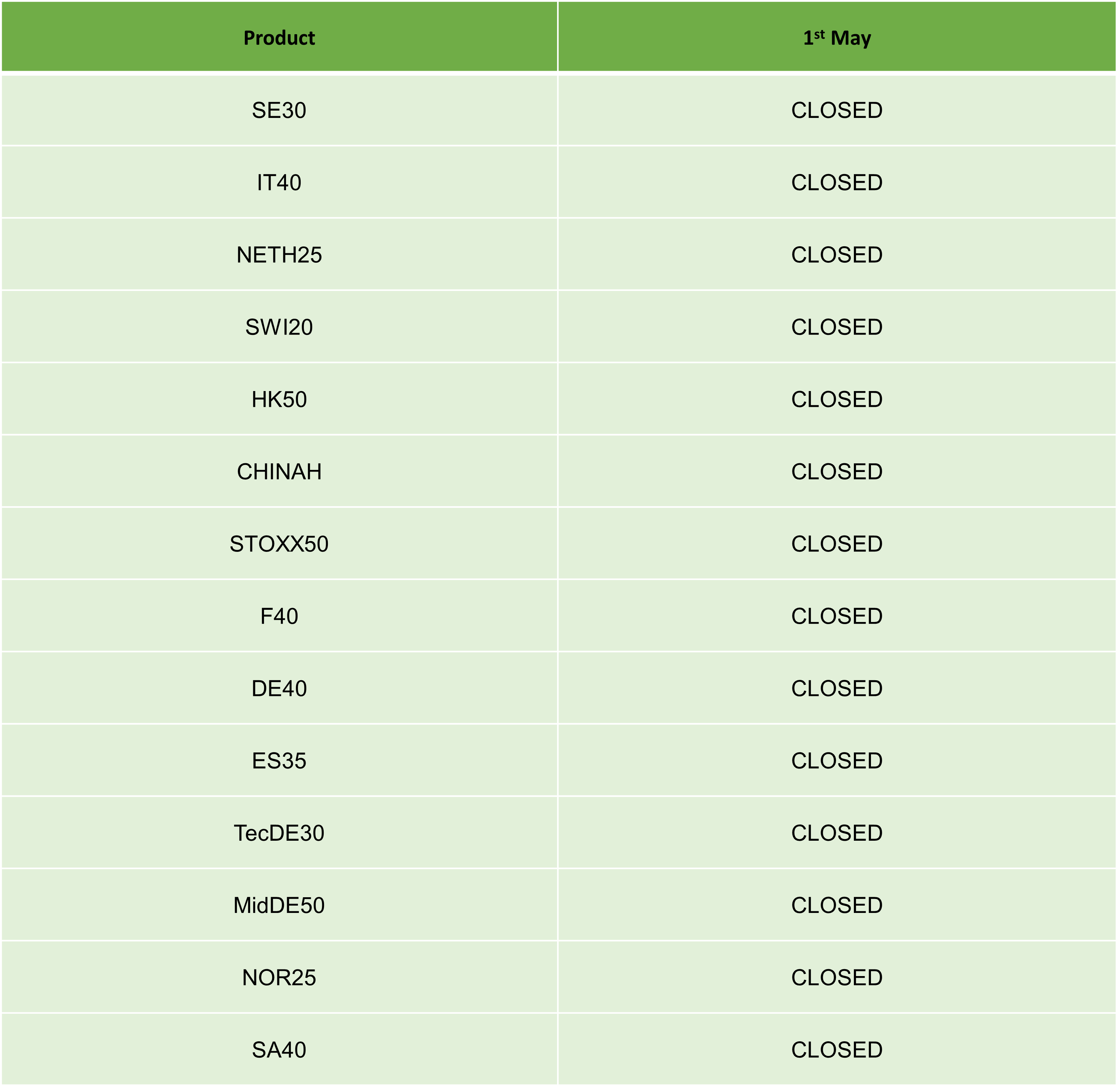Select the MidDE50 product cell

279,905
